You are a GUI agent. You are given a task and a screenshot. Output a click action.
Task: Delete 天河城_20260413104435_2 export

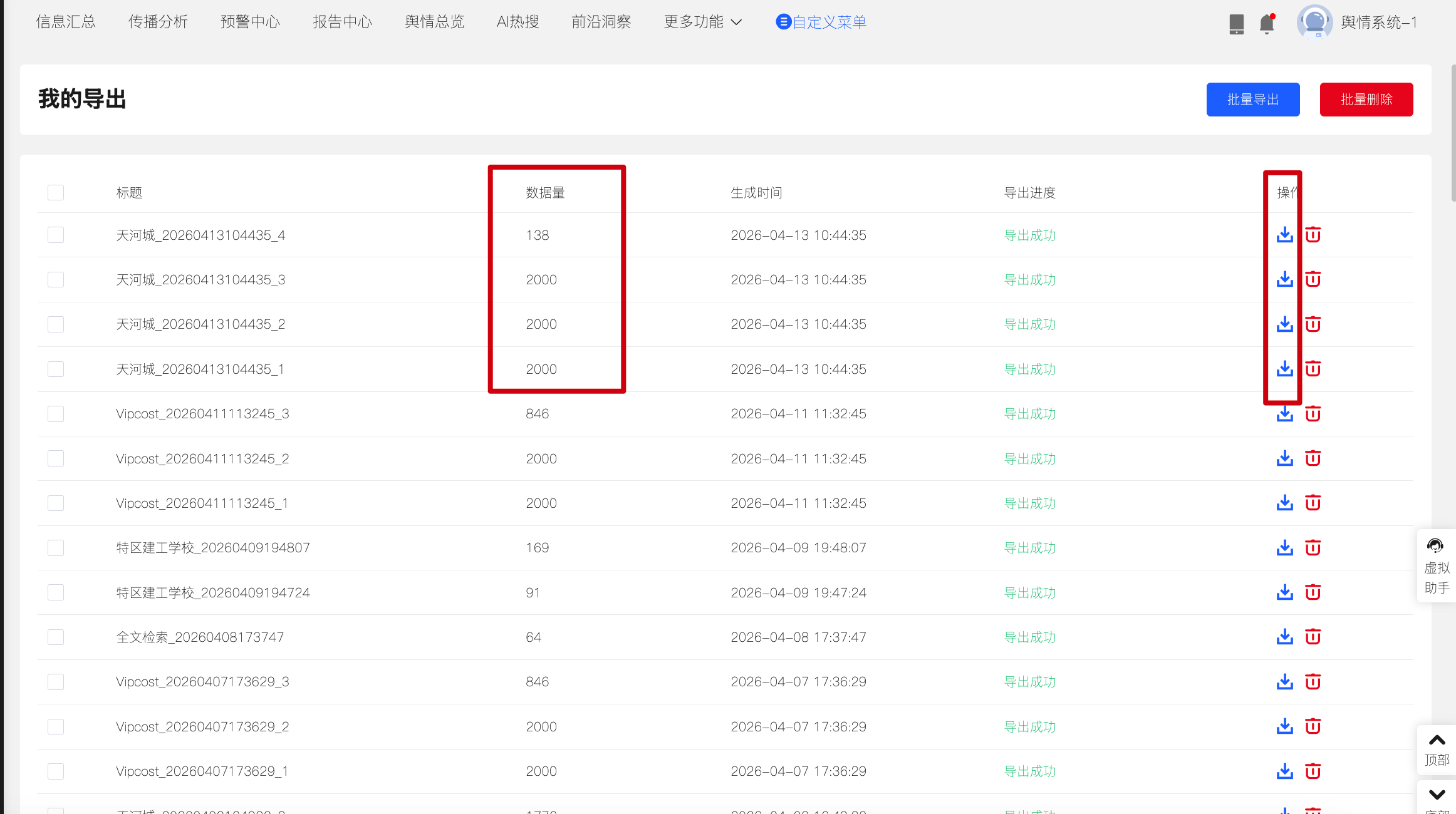pos(1313,324)
